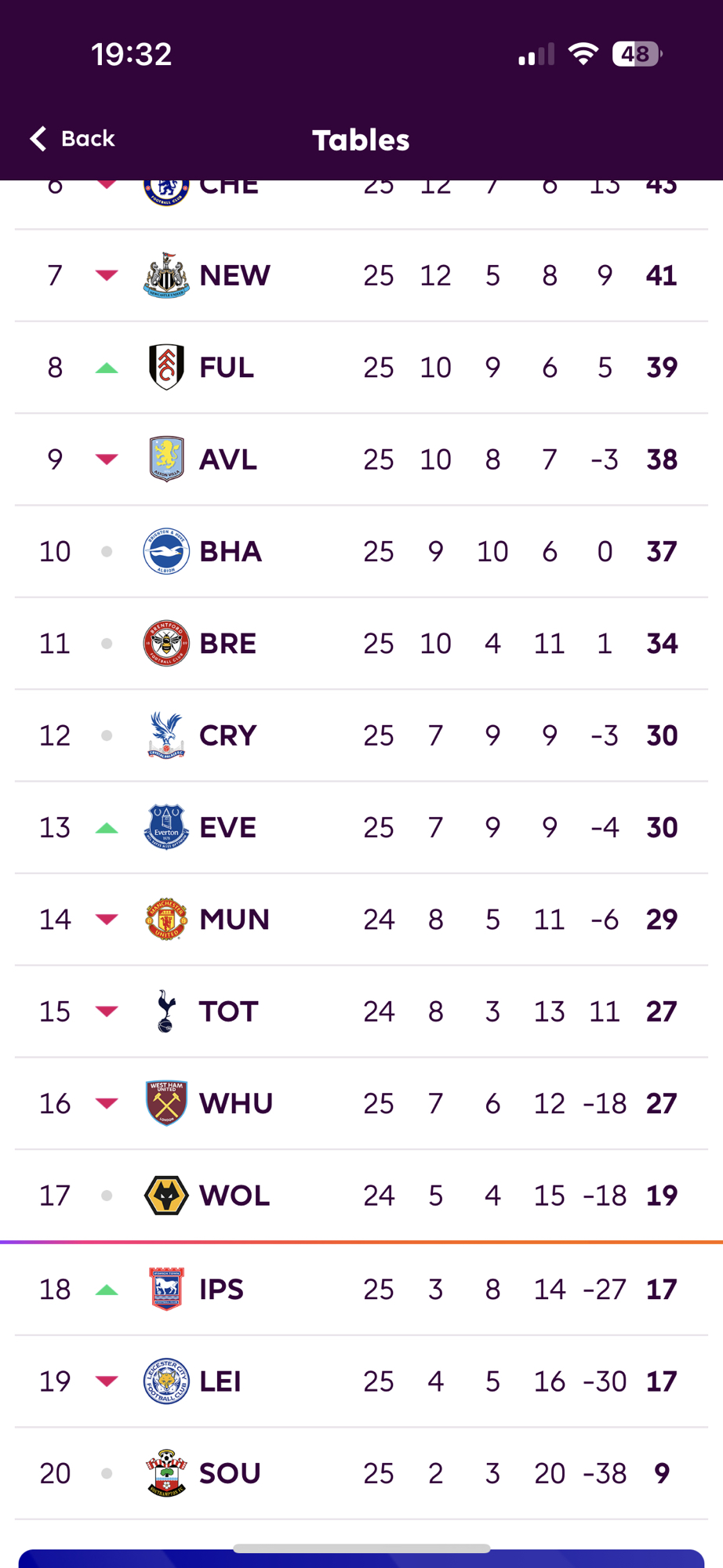Image resolution: width=723 pixels, height=1568 pixels.
Task: Select the Everton club crest
Action: click(166, 827)
